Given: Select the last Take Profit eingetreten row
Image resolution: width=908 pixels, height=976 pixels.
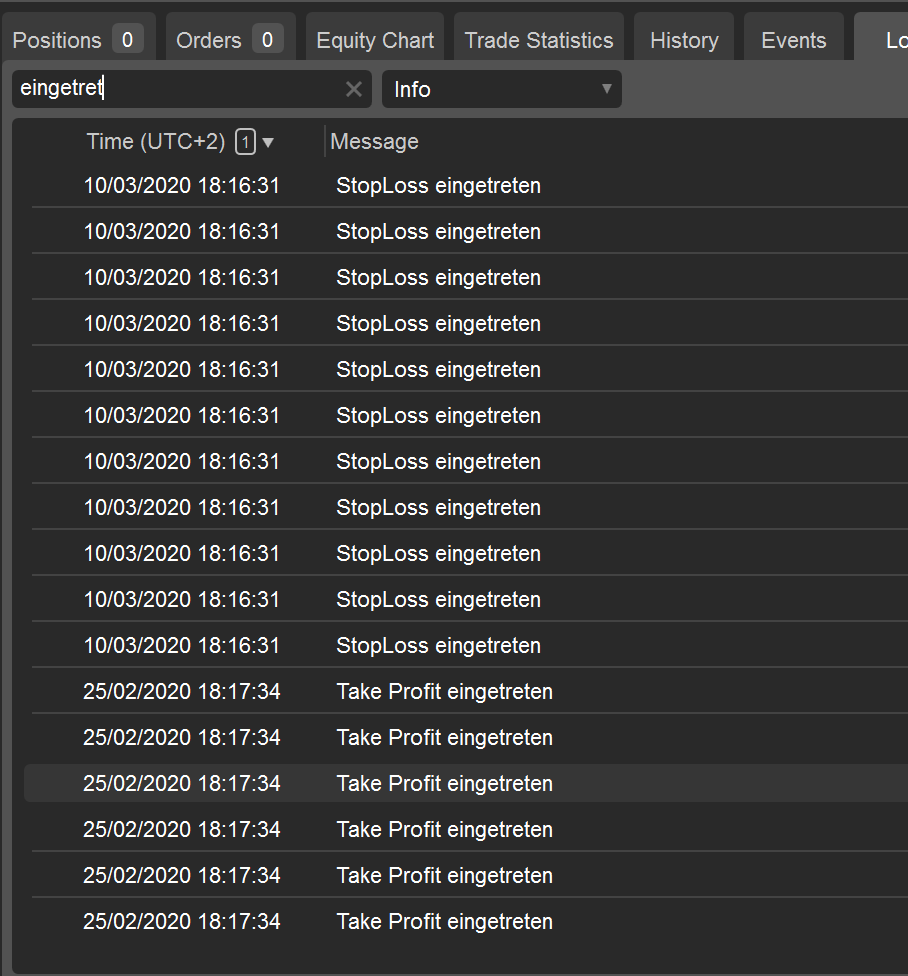Looking at the screenshot, I should pyautogui.click(x=444, y=922).
